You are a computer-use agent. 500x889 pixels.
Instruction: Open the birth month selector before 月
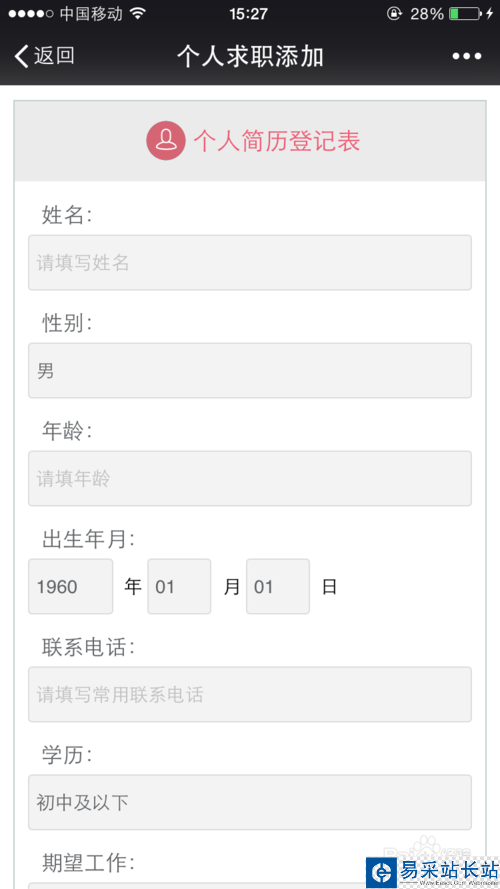click(179, 586)
